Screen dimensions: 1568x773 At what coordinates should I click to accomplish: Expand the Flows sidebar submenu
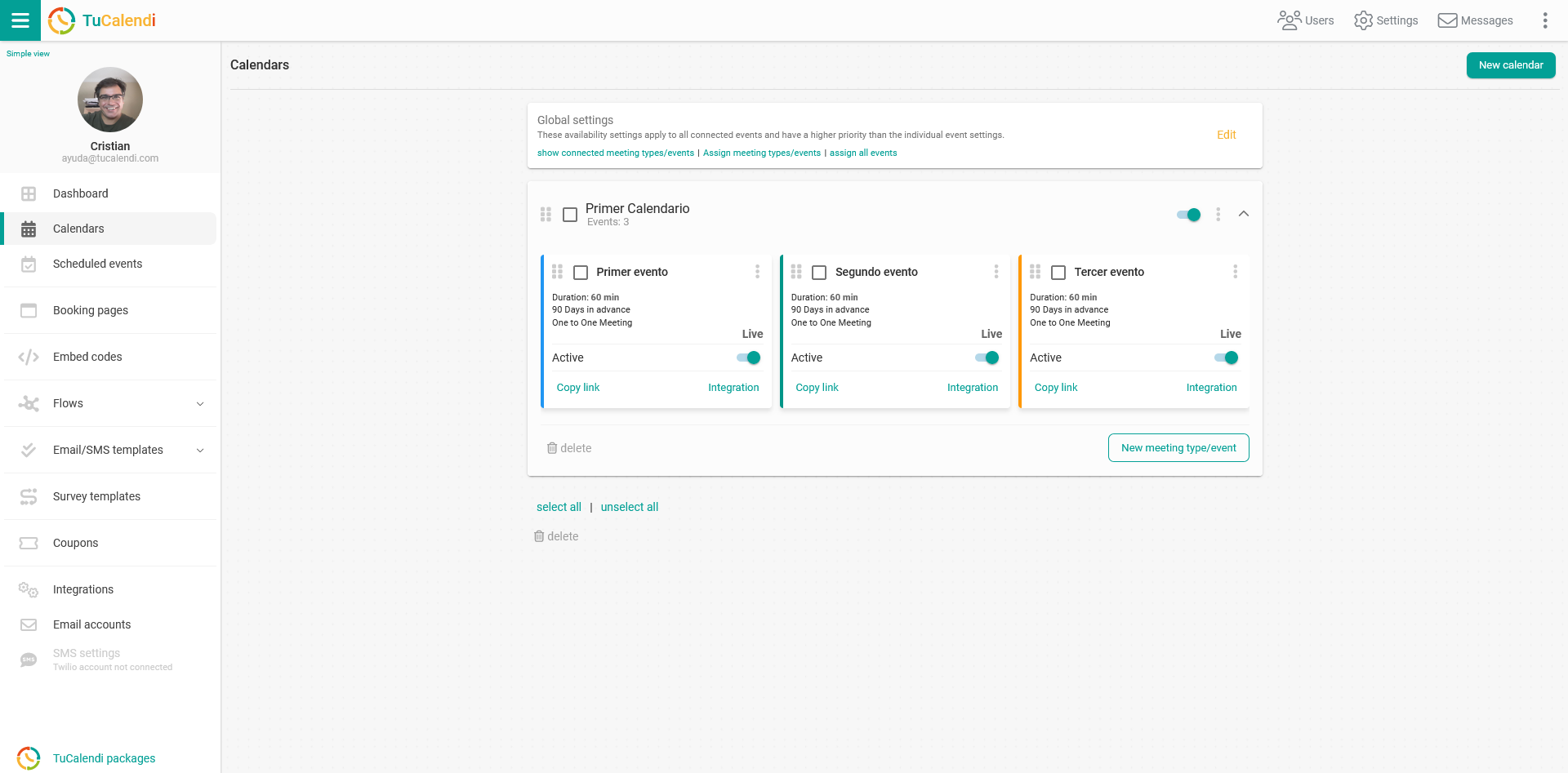[200, 403]
